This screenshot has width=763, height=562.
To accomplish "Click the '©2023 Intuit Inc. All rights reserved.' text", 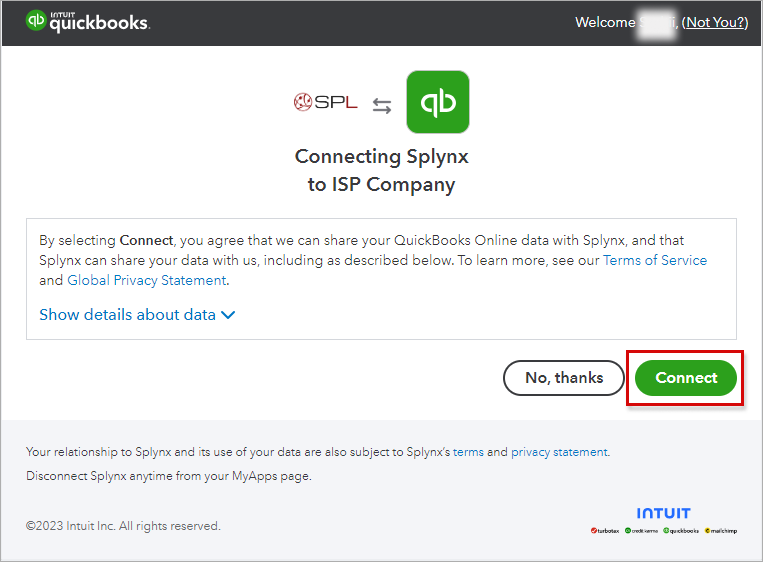I will click(123, 526).
